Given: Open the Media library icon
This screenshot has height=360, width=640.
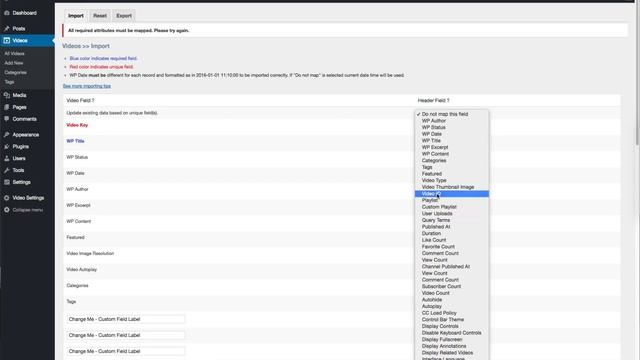Looking at the screenshot, I should (x=7, y=95).
